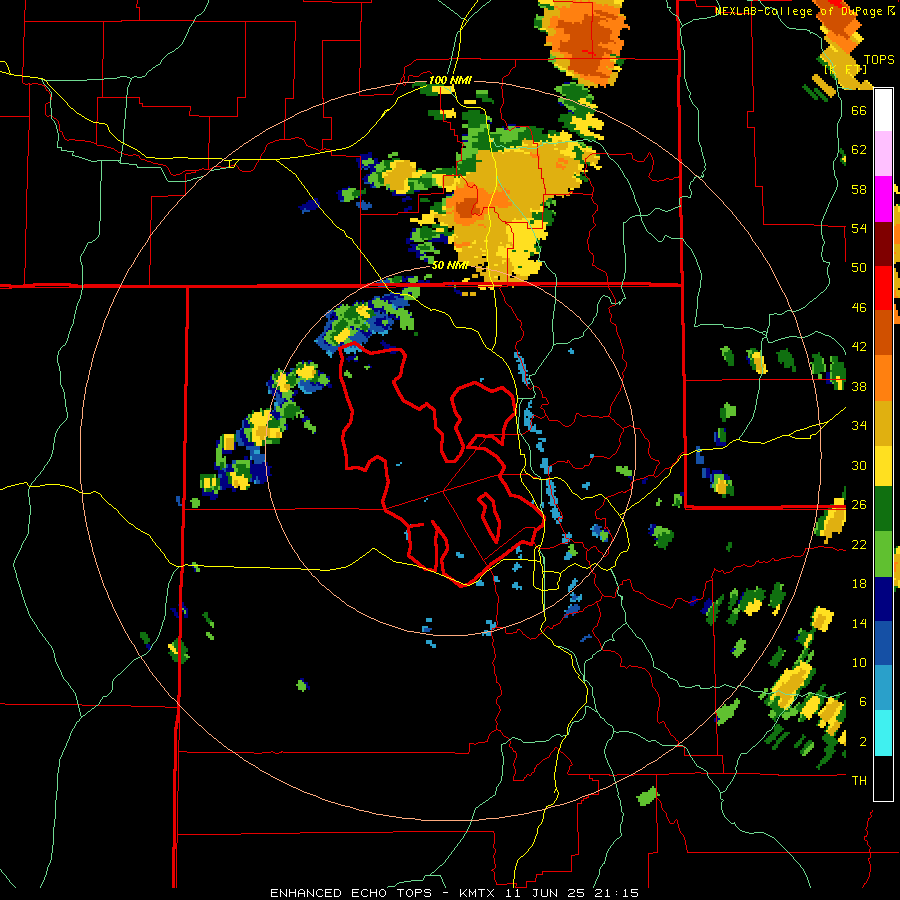Select the medium blue legend swatch

(883, 643)
